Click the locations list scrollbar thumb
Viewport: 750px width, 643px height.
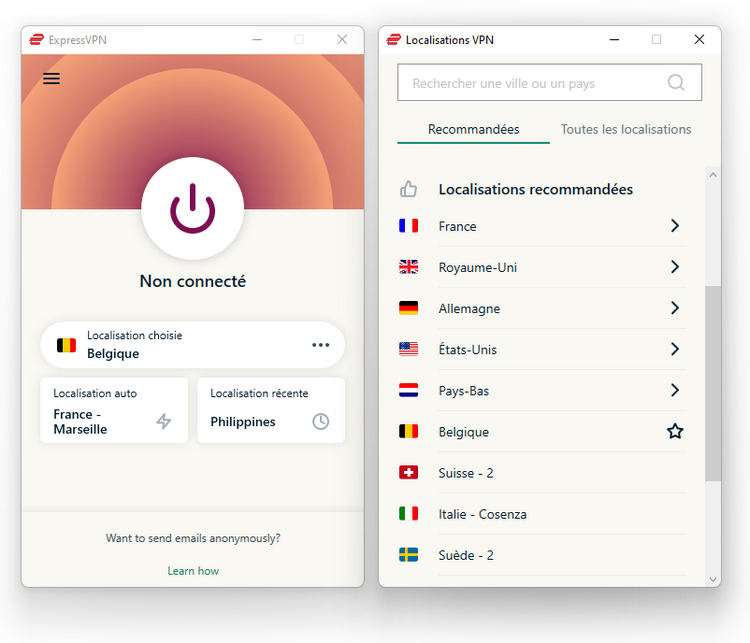(713, 383)
